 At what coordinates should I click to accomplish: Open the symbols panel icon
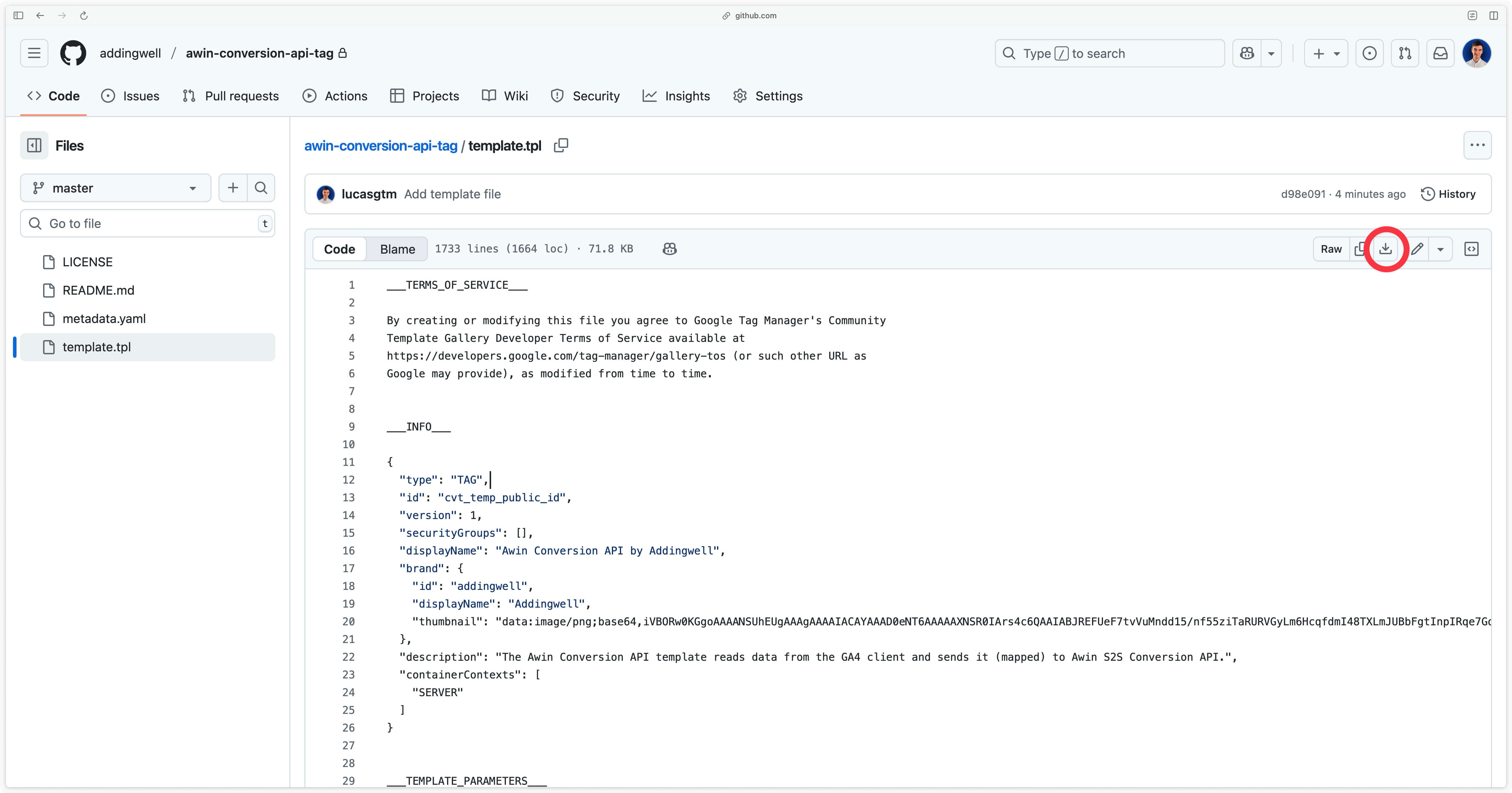(1472, 249)
